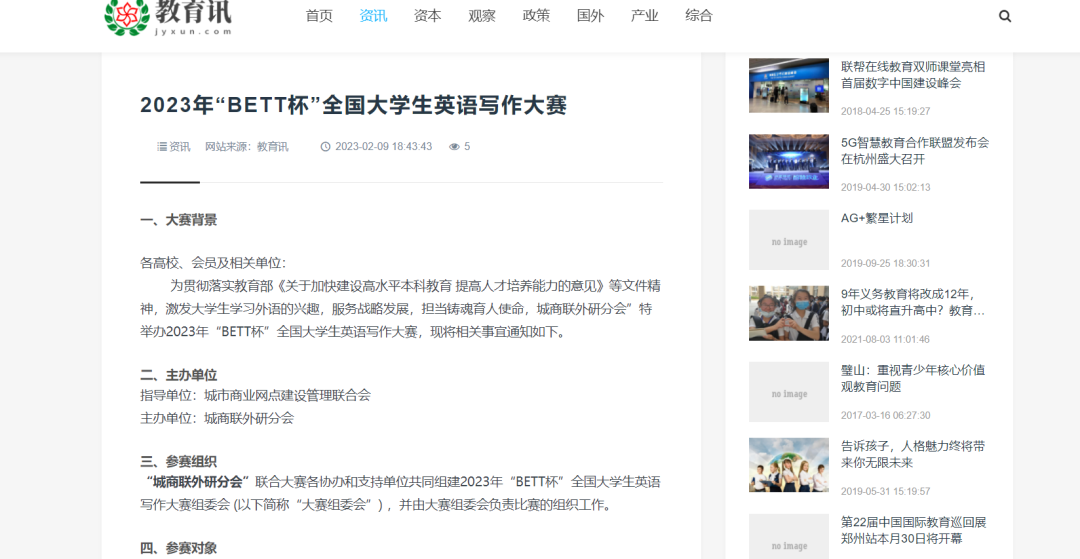Open thumbnail of 9年义务教育 article
The height and width of the screenshot is (559, 1080).
point(789,313)
